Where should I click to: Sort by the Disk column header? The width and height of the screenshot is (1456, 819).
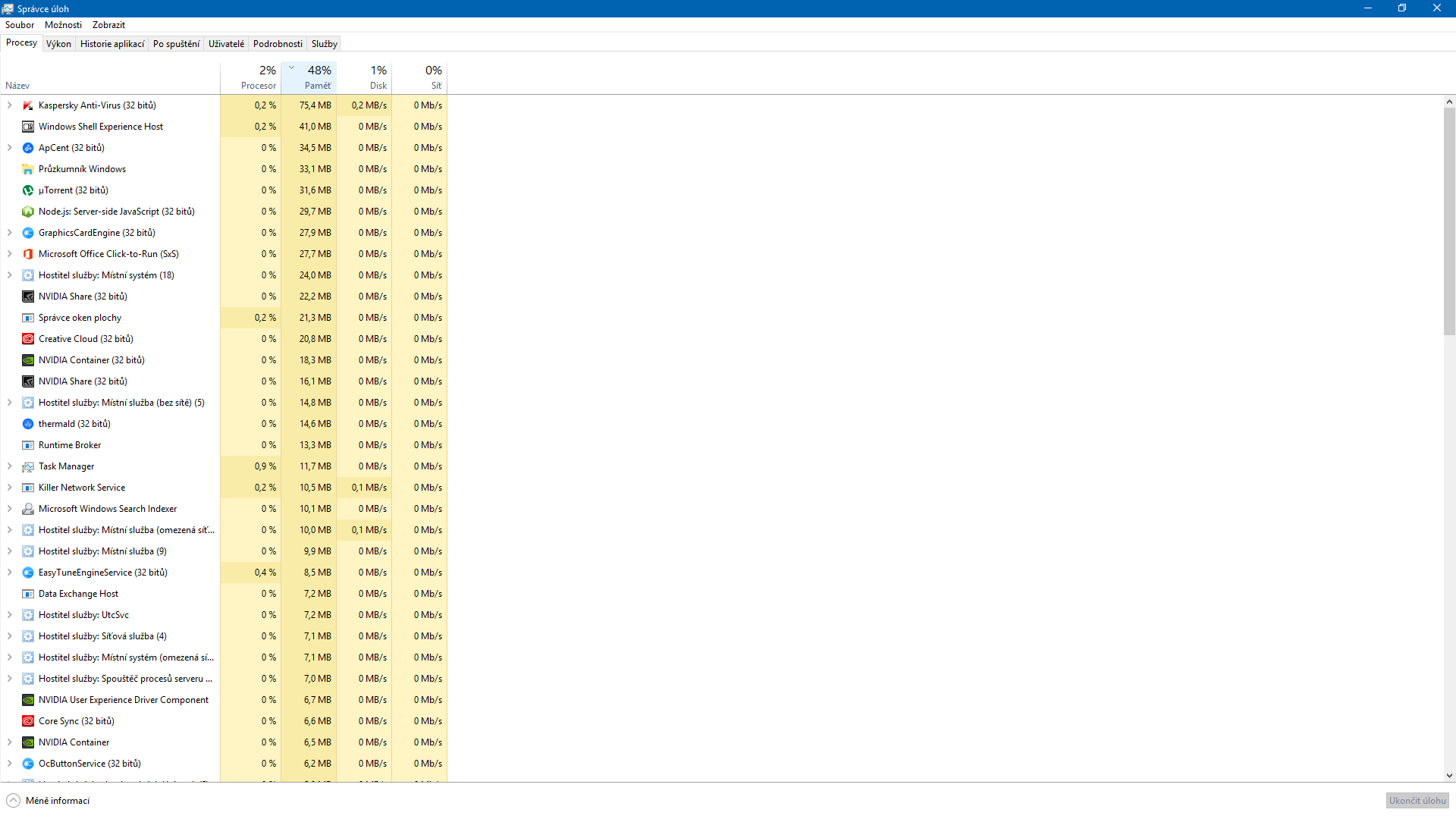[x=364, y=77]
